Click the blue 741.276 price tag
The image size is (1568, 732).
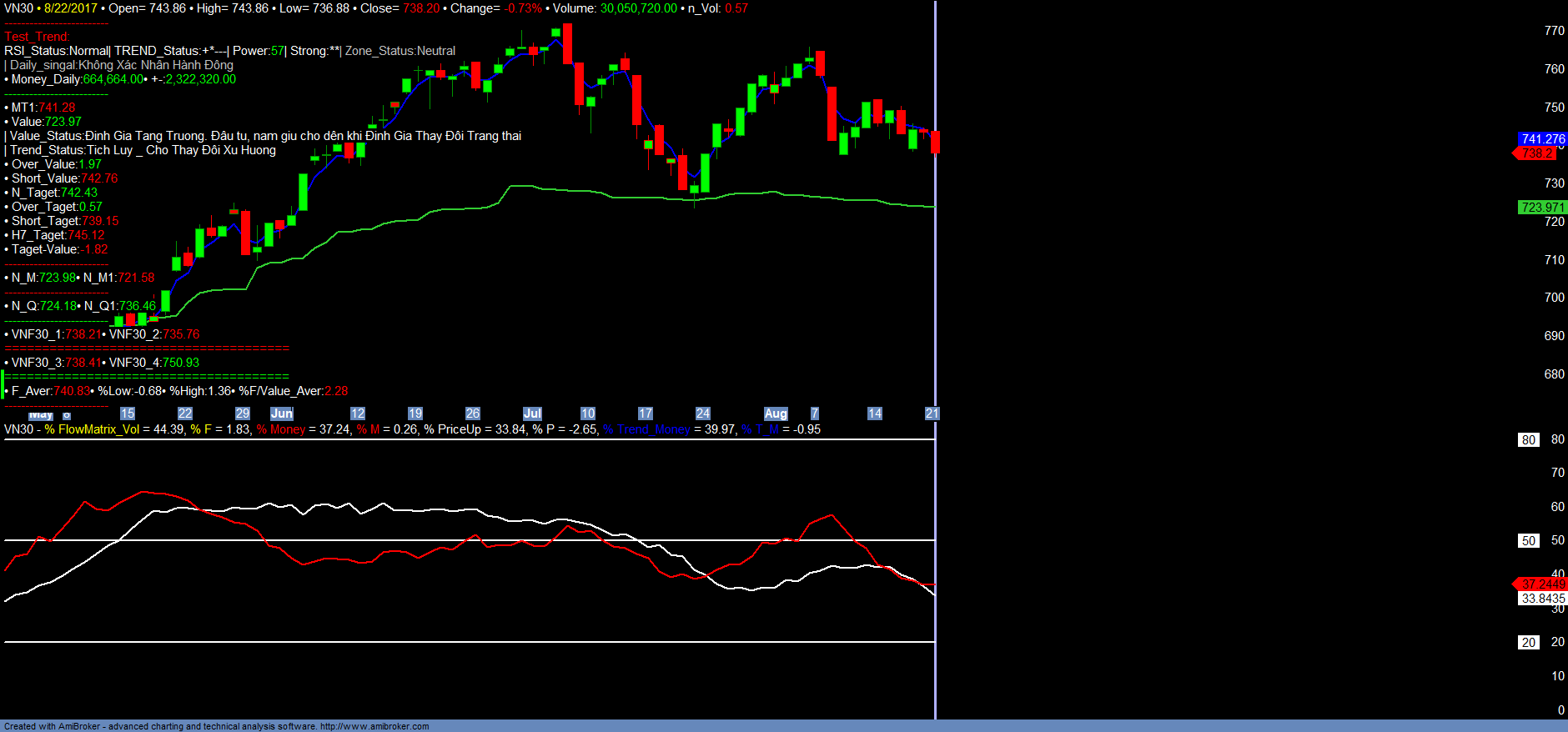1542,139
